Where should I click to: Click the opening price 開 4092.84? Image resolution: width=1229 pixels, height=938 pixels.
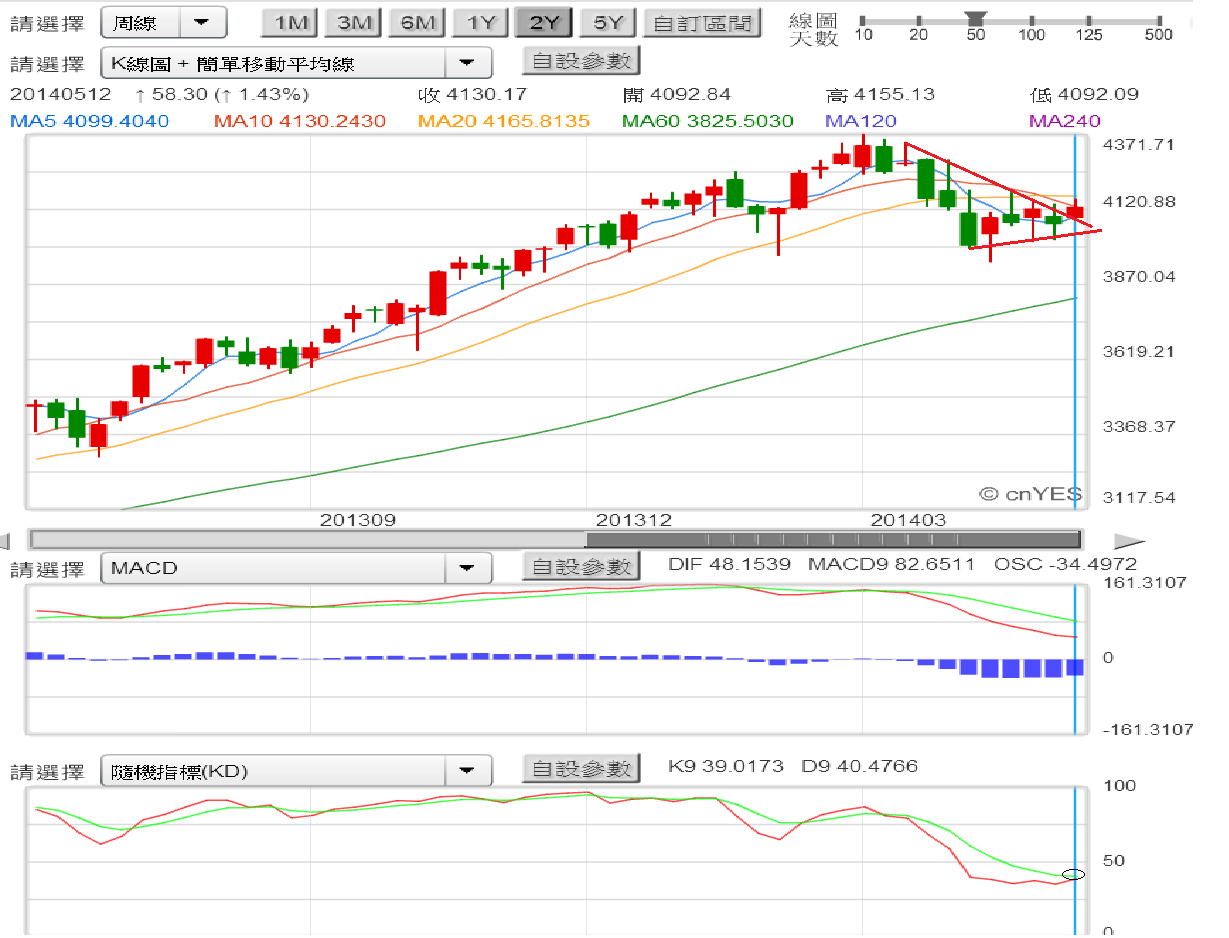tap(676, 95)
